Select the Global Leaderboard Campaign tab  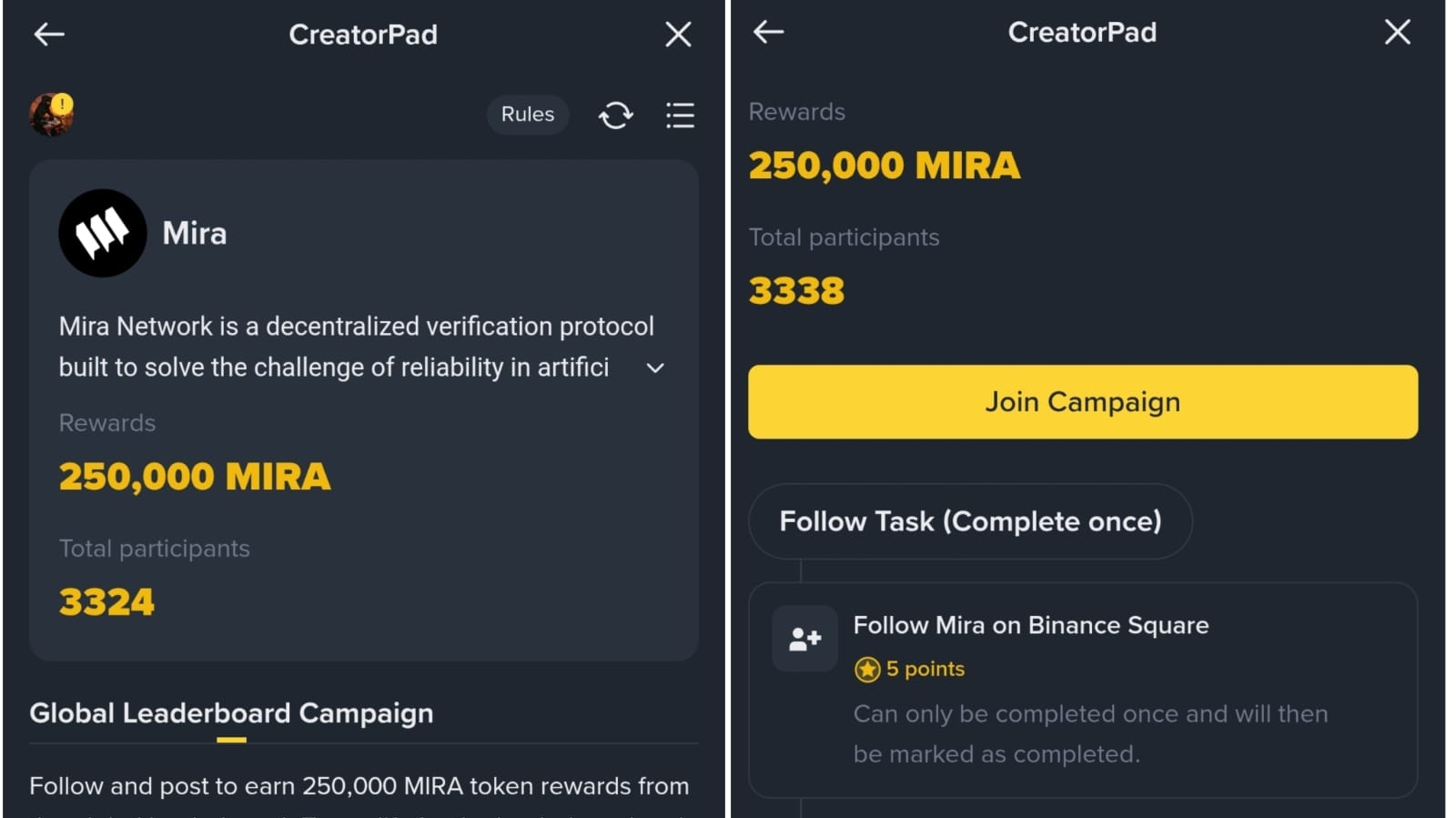(x=231, y=713)
